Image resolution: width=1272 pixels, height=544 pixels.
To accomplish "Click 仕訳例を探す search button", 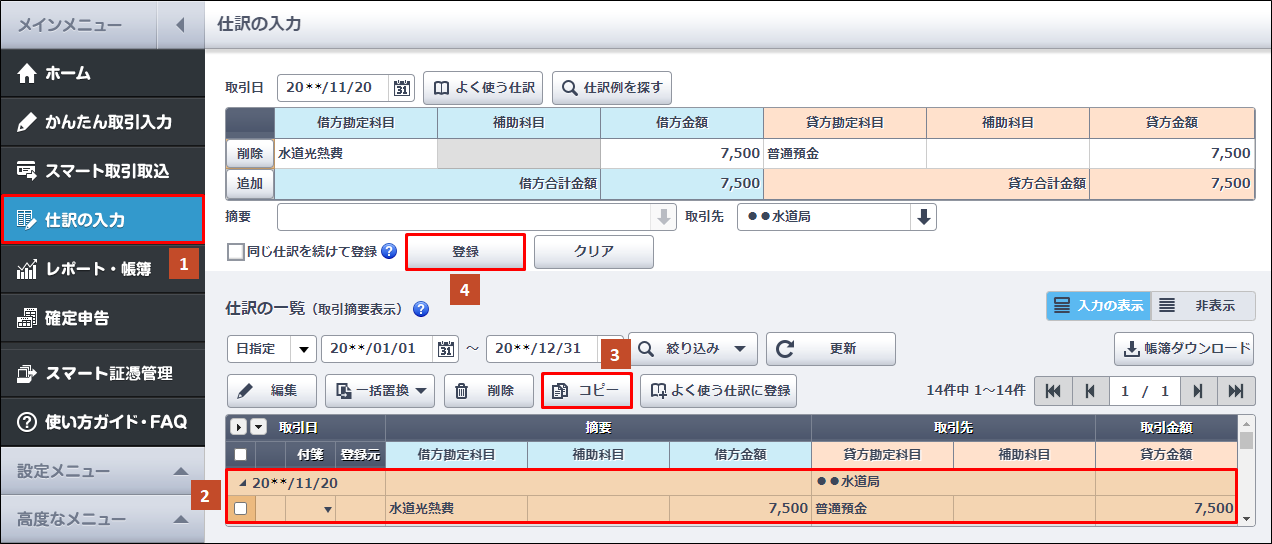I will tap(612, 87).
